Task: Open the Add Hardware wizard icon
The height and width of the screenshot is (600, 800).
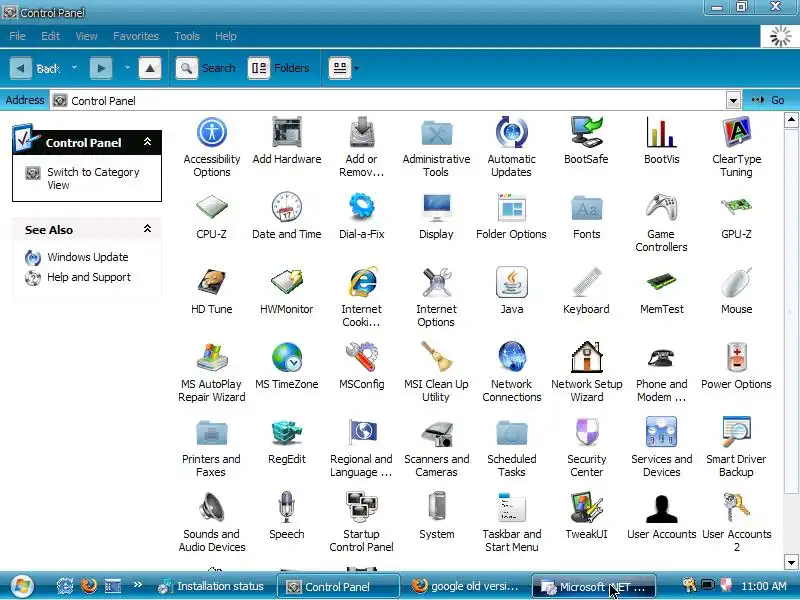Action: coord(287,132)
